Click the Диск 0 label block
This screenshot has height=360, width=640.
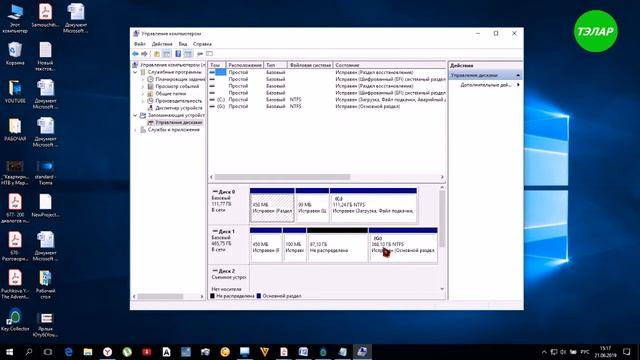tap(229, 204)
